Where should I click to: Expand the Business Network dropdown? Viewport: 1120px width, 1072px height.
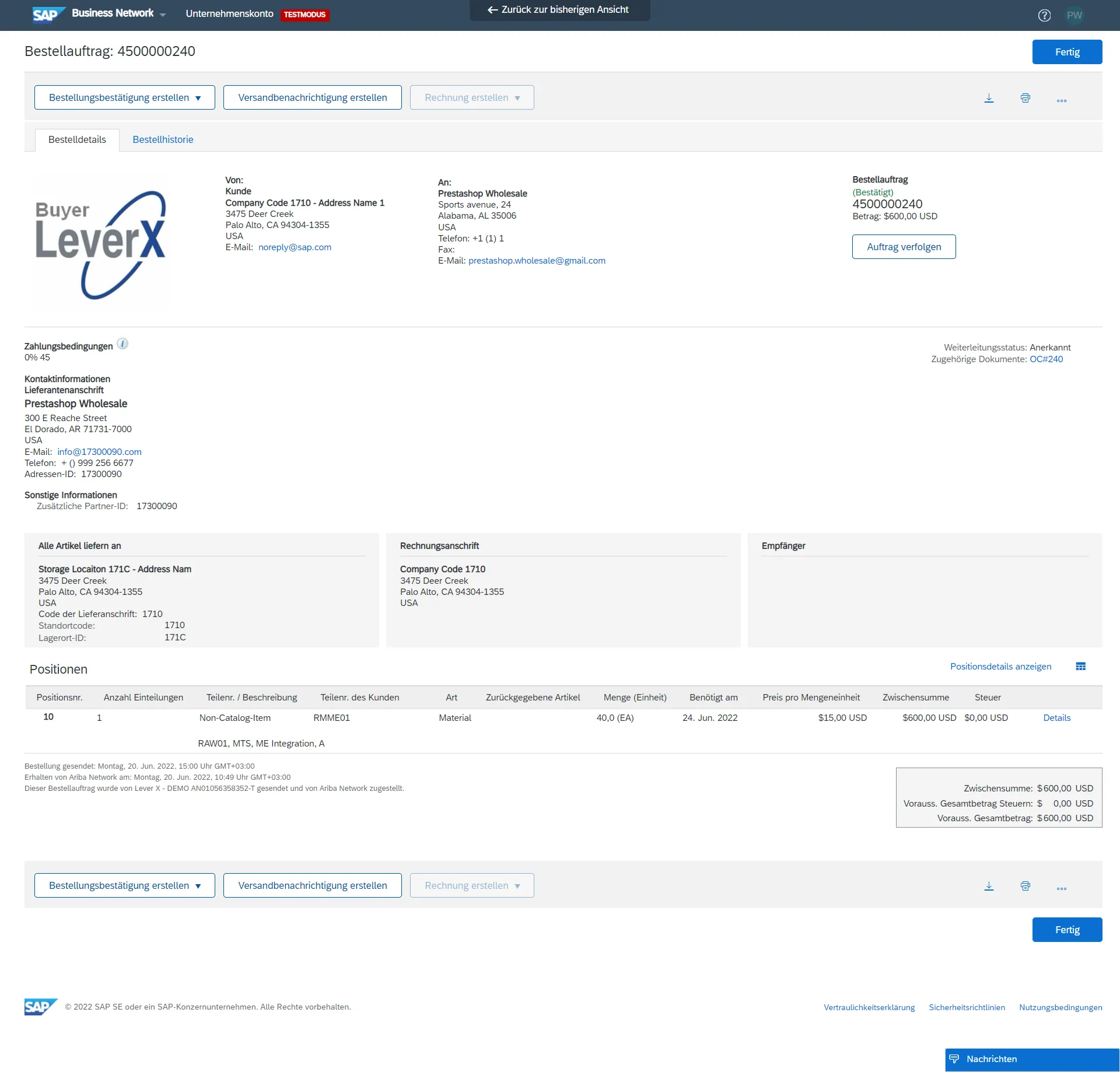tap(162, 15)
